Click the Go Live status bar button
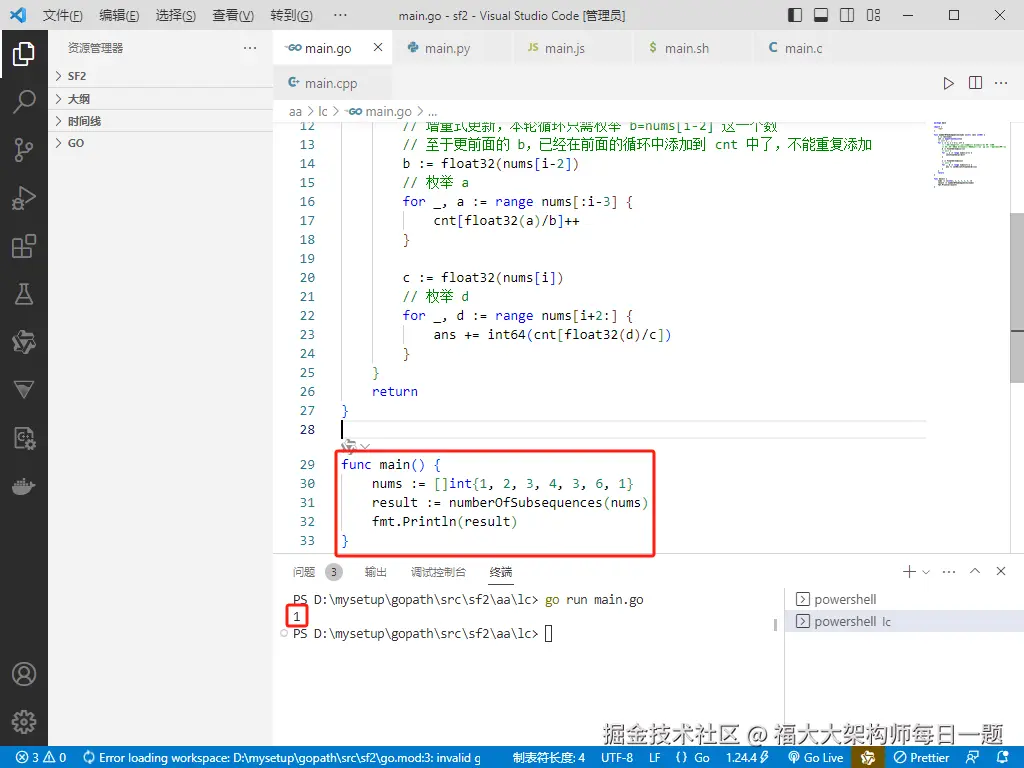1024x768 pixels. tap(816, 758)
